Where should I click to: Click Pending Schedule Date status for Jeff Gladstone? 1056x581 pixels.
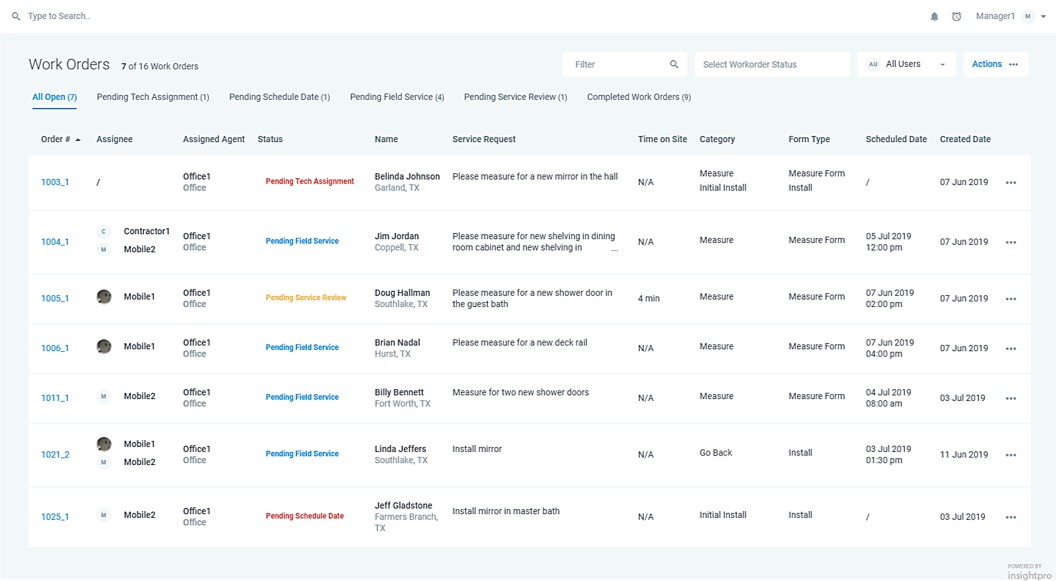pos(304,517)
